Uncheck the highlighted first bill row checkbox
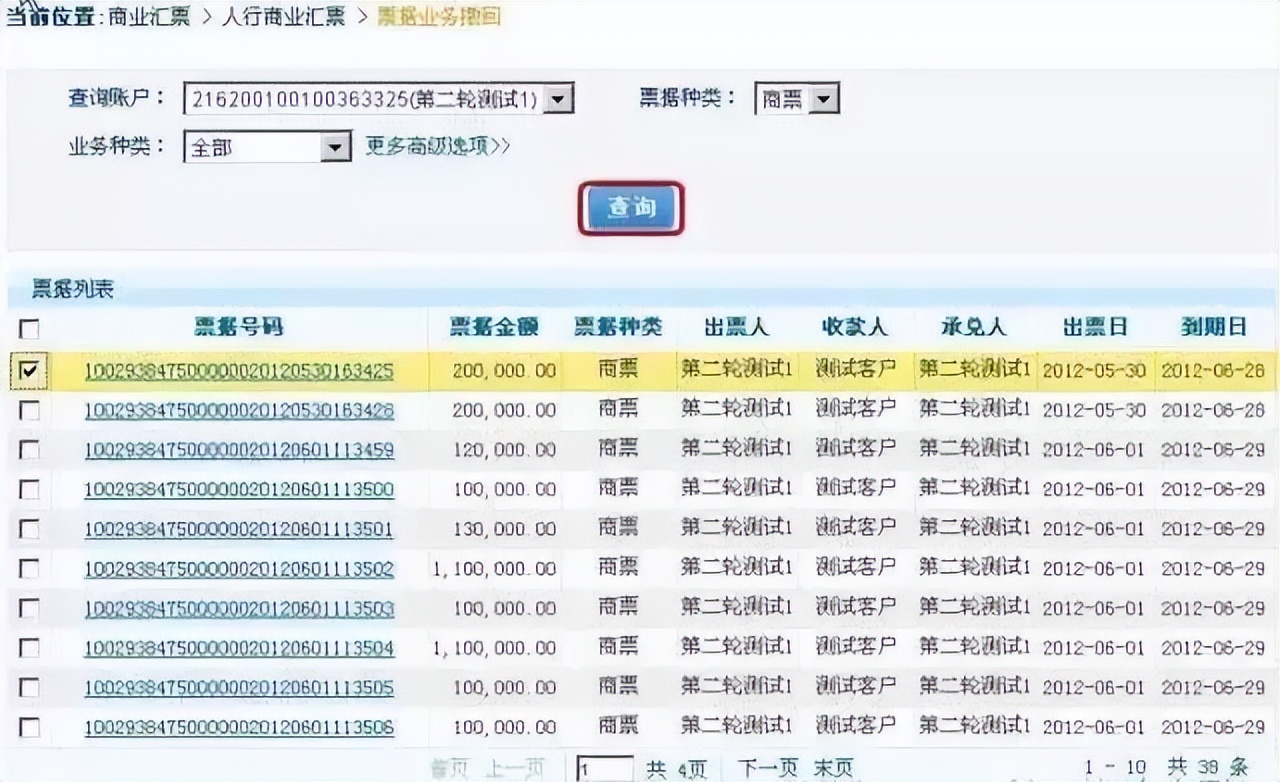The image size is (1280, 782). point(29,371)
